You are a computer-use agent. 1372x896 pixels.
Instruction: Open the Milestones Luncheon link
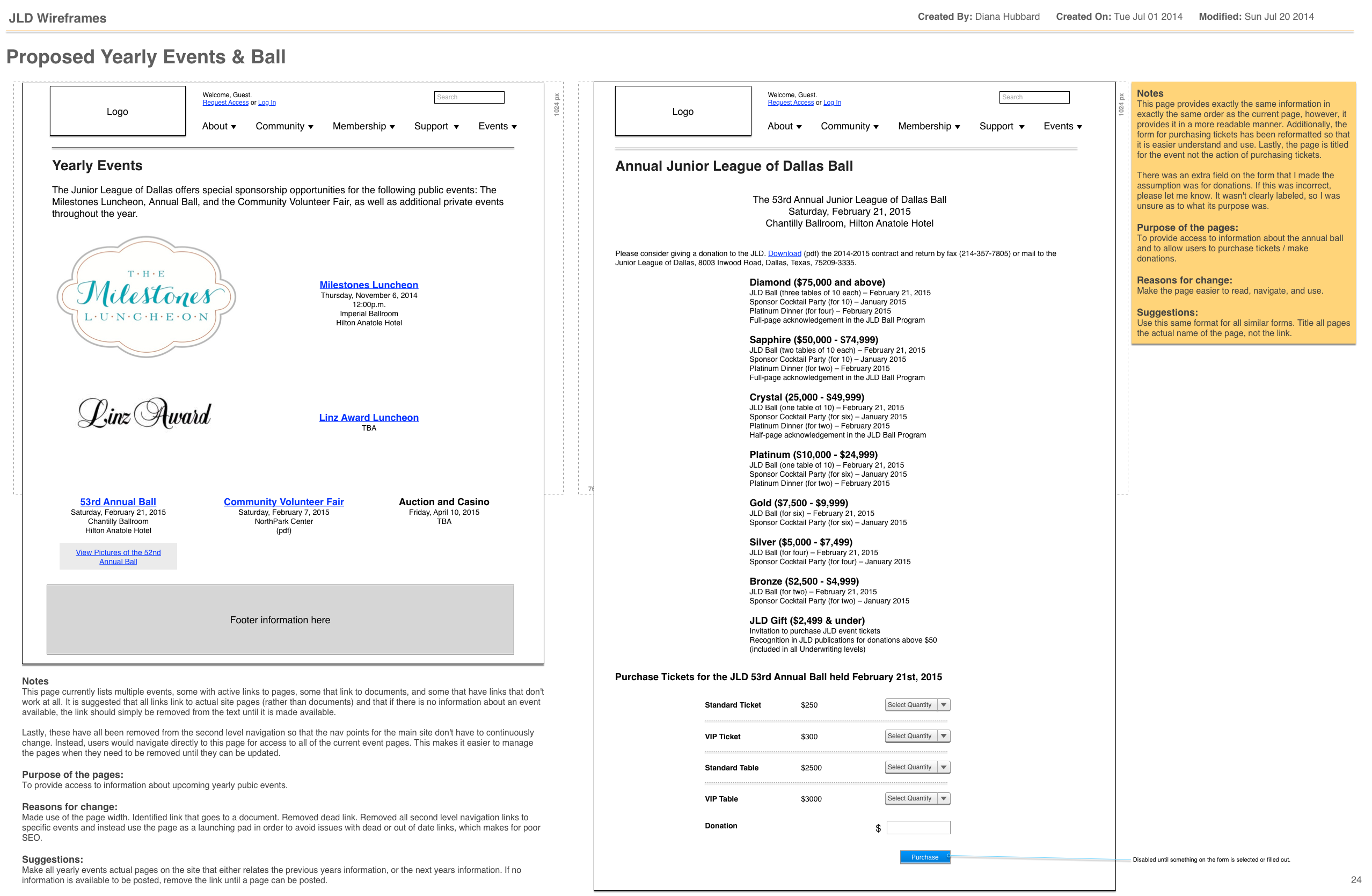(x=369, y=285)
